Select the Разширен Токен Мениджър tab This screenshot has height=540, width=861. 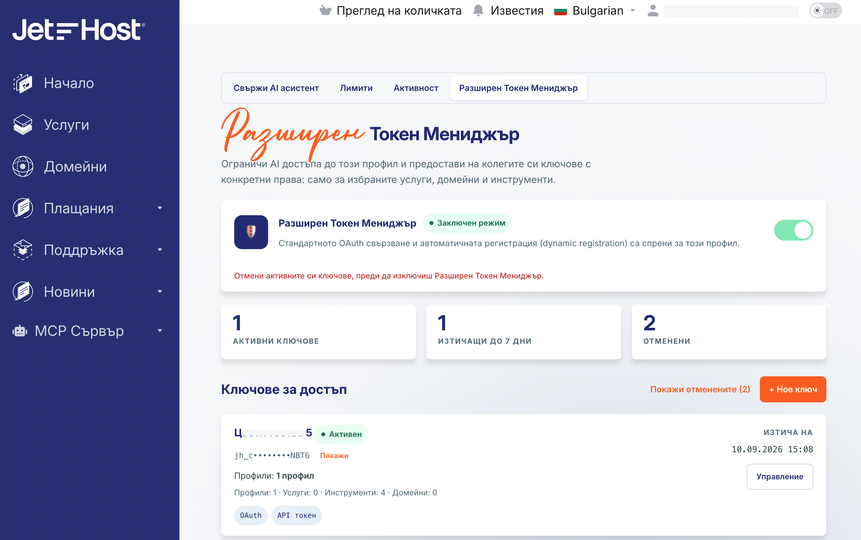pyautogui.click(x=518, y=88)
